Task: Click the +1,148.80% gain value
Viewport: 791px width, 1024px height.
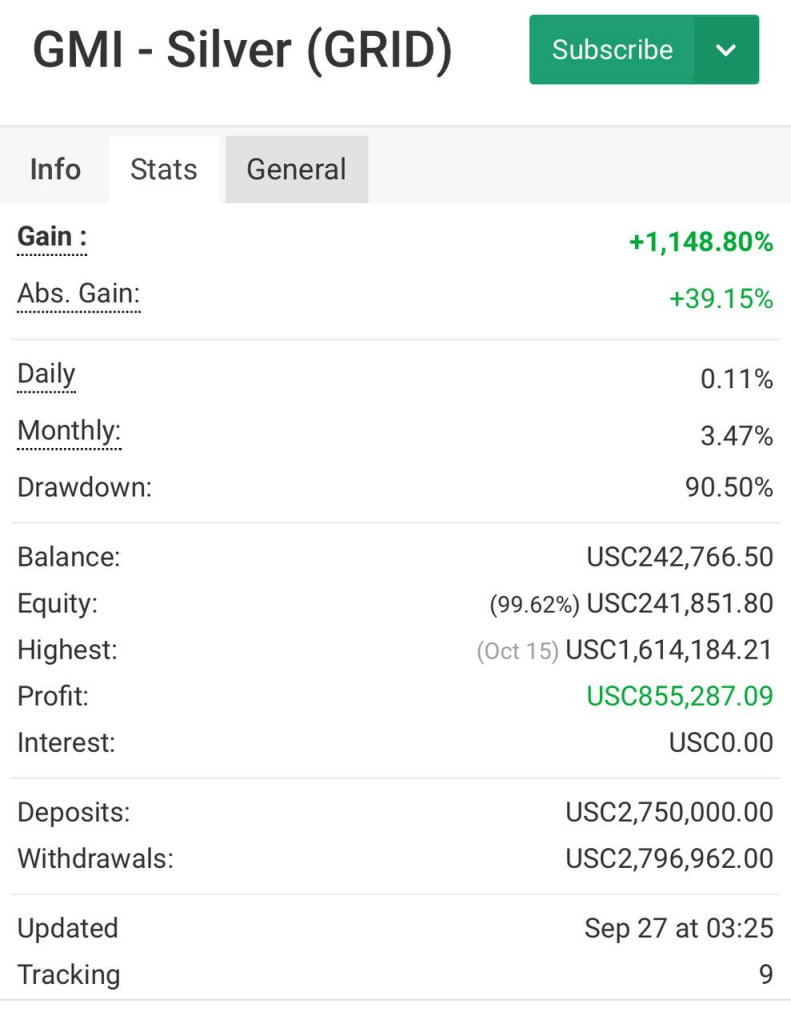Action: (700, 242)
